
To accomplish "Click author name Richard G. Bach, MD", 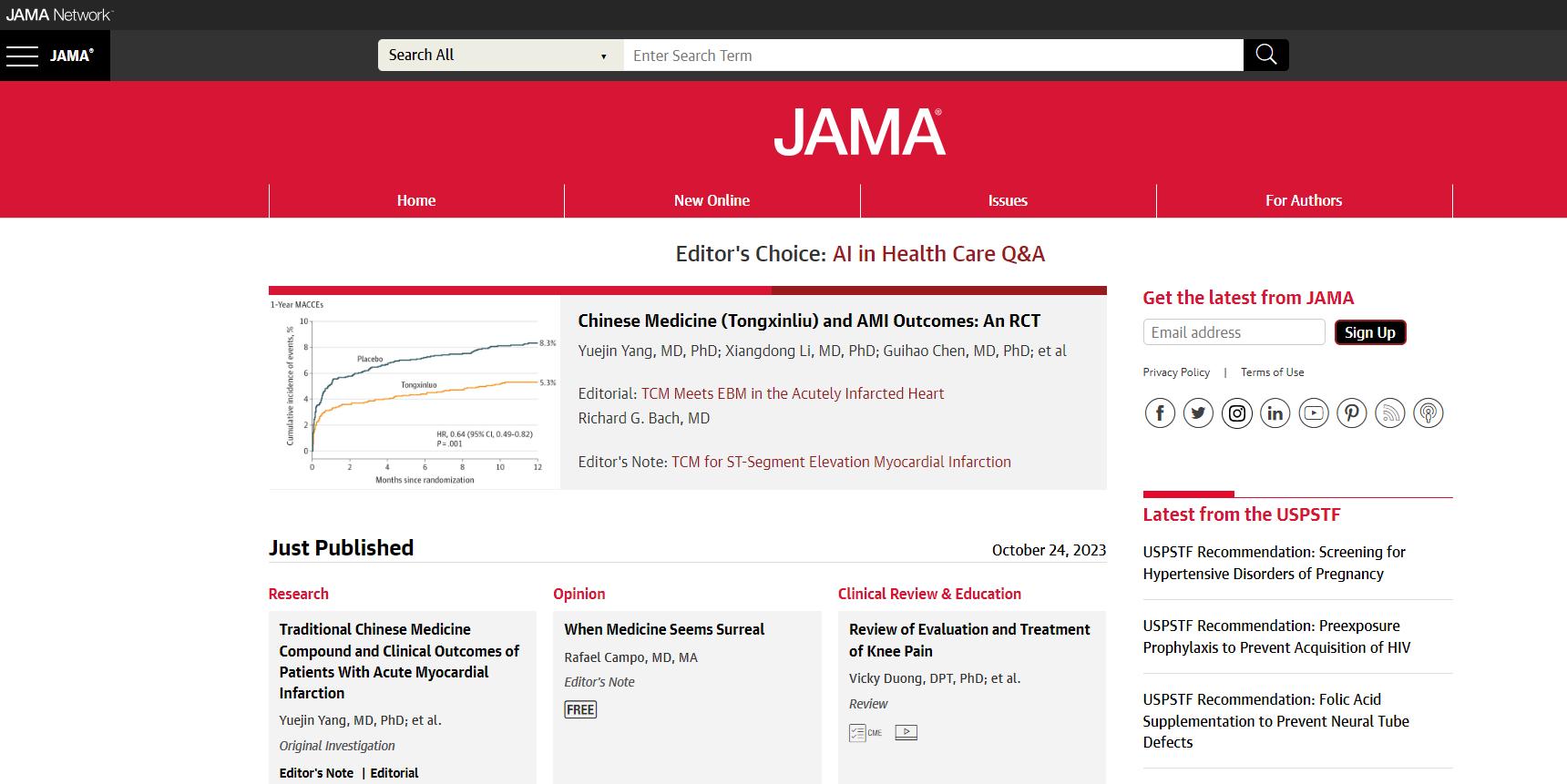I will (x=643, y=418).
